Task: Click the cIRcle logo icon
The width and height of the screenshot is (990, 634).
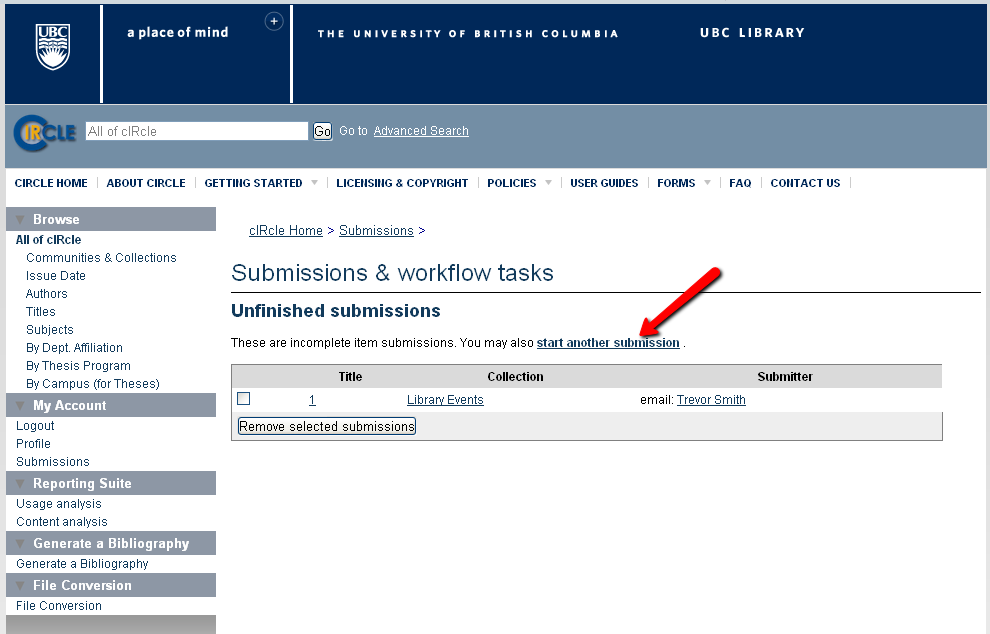Action: pyautogui.click(x=45, y=132)
